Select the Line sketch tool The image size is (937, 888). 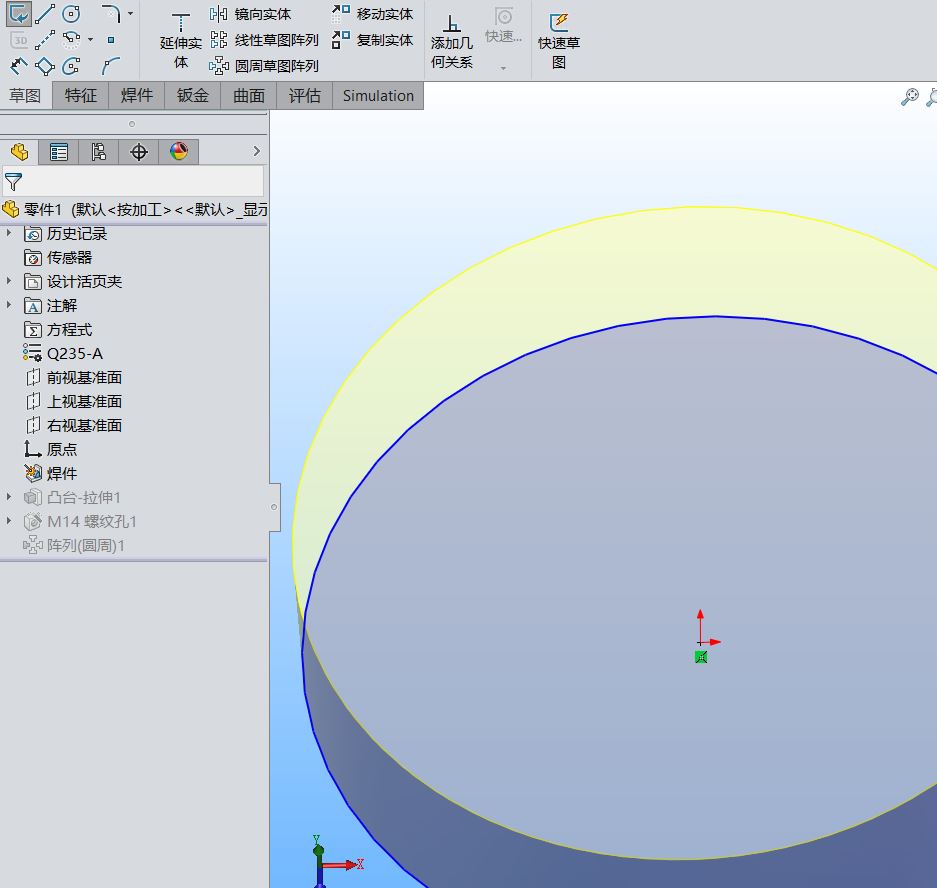(45, 14)
